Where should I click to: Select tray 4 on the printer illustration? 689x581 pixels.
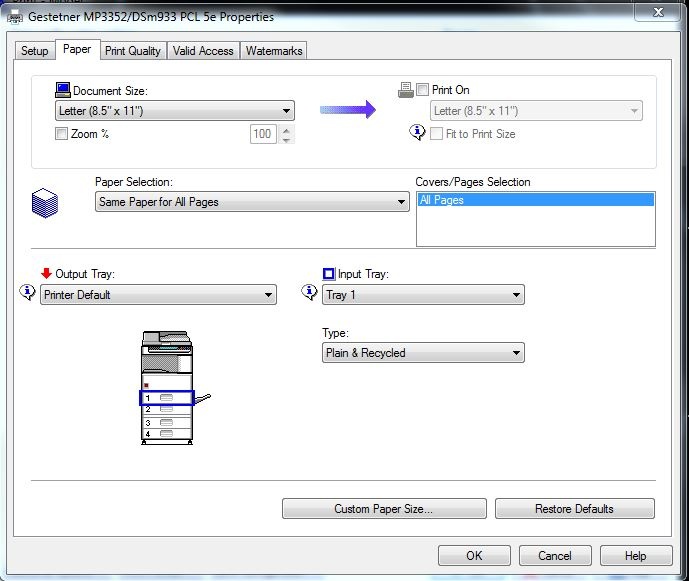pyautogui.click(x=167, y=434)
